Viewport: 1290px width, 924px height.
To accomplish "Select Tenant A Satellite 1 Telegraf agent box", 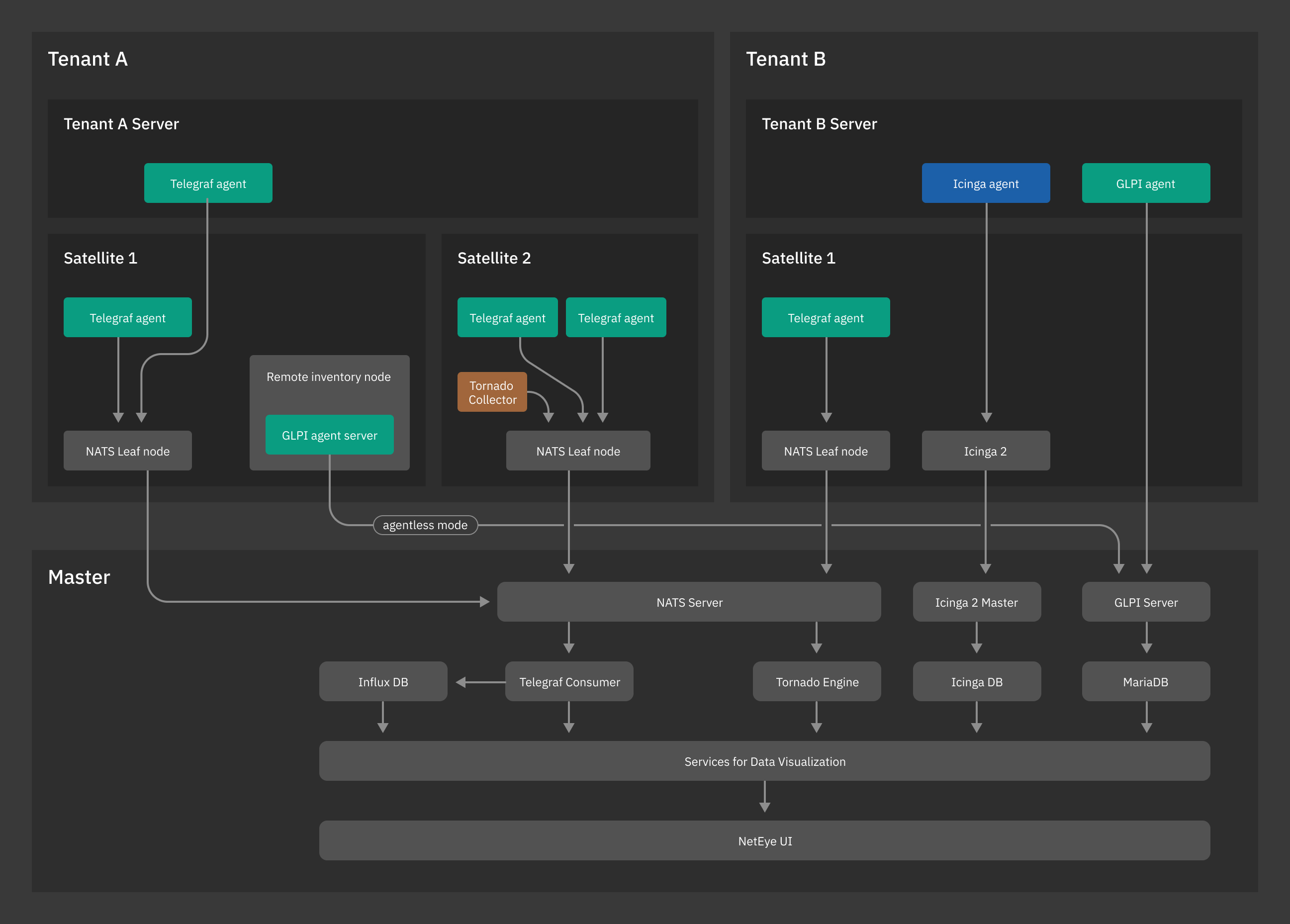I will [127, 317].
